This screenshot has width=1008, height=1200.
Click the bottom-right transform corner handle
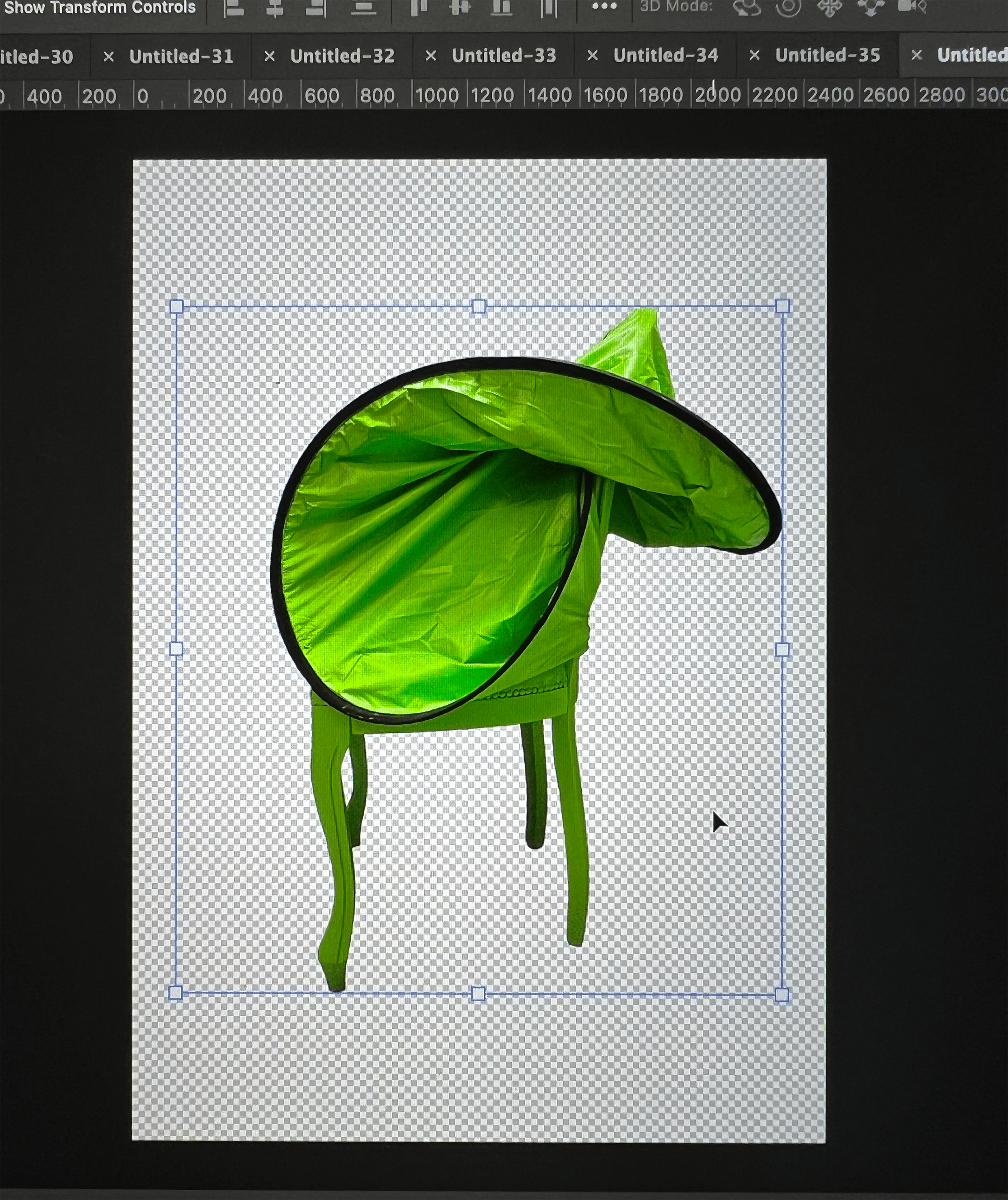pyautogui.click(x=782, y=995)
